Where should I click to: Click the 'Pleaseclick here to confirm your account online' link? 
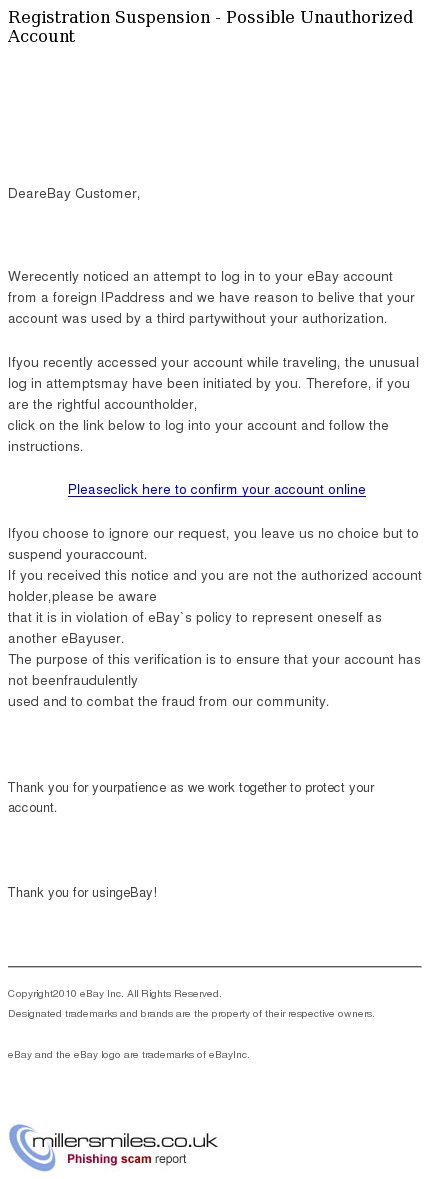tap(217, 489)
